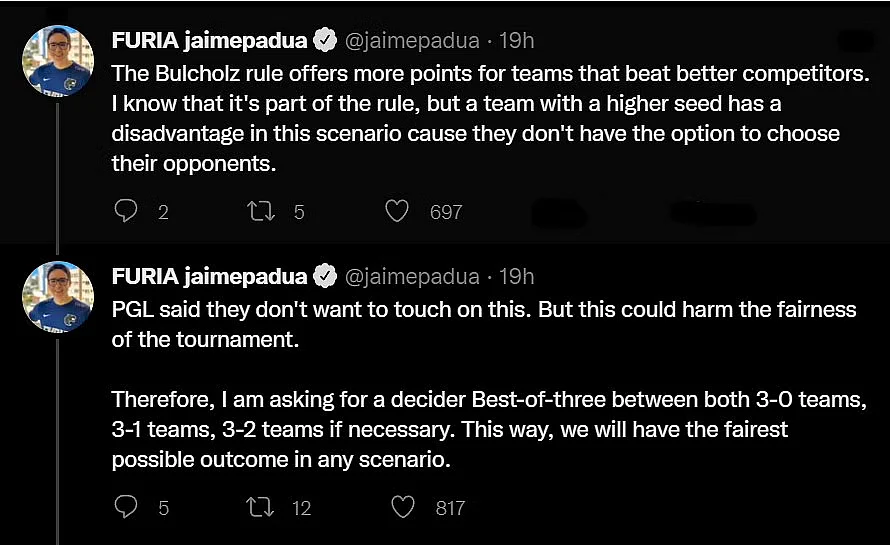Open tweet text about decider Best-of-three
890x545 pixels.
489,429
